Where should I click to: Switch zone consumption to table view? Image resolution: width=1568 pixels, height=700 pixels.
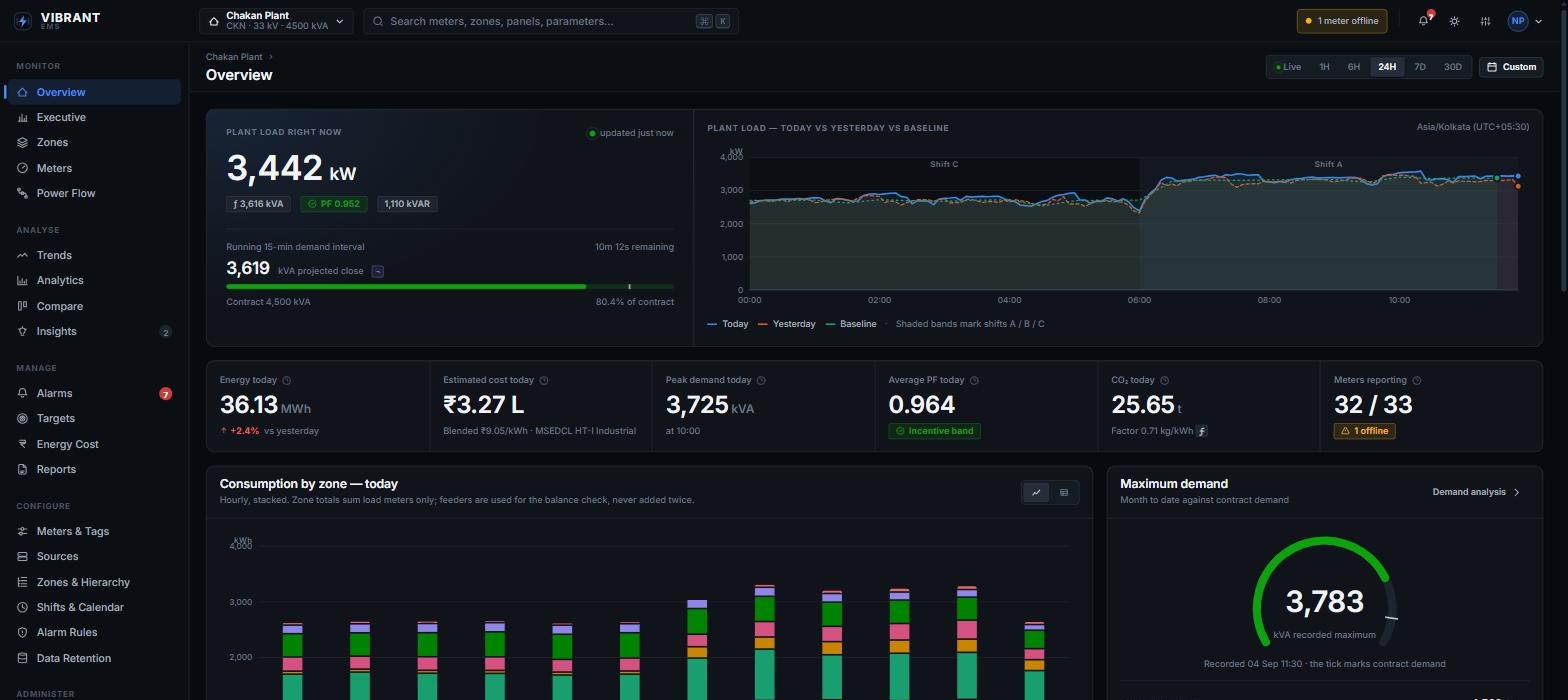(x=1063, y=492)
